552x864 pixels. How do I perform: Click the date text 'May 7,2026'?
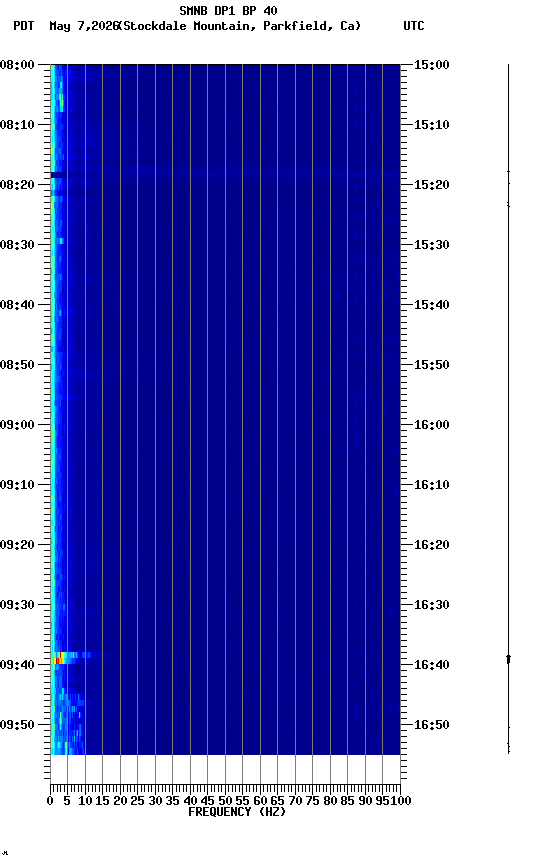tap(84, 26)
